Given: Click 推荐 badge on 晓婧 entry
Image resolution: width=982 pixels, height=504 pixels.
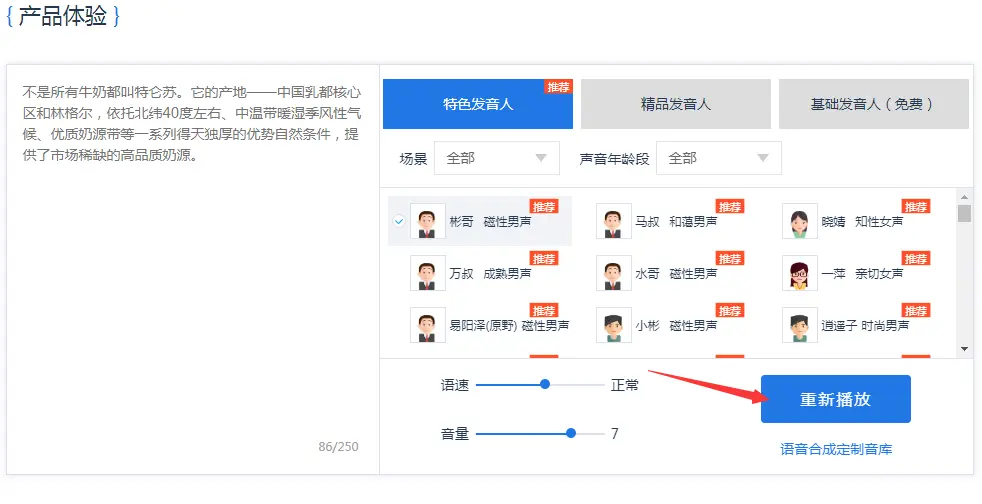Looking at the screenshot, I should pos(916,206).
